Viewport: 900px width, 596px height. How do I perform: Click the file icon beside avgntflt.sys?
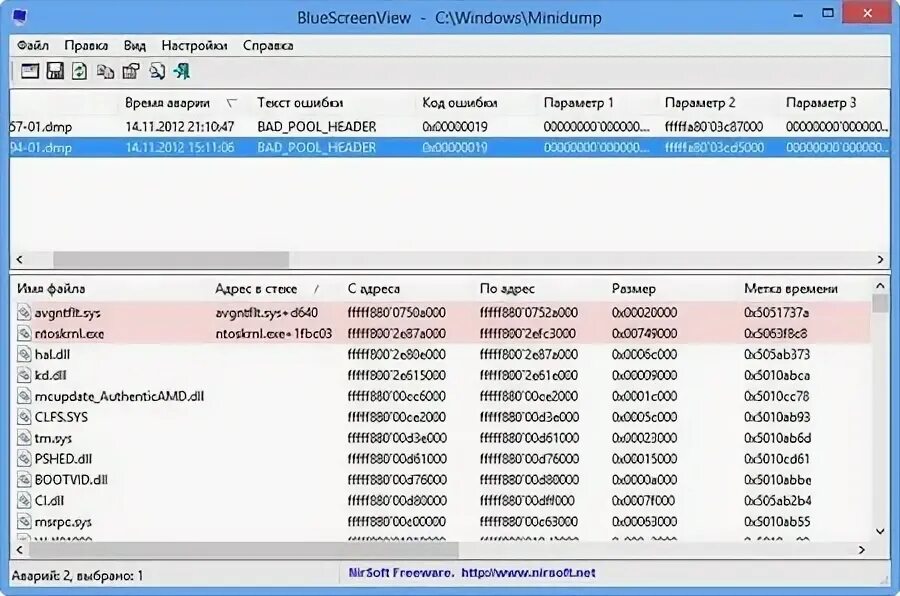pos(24,313)
